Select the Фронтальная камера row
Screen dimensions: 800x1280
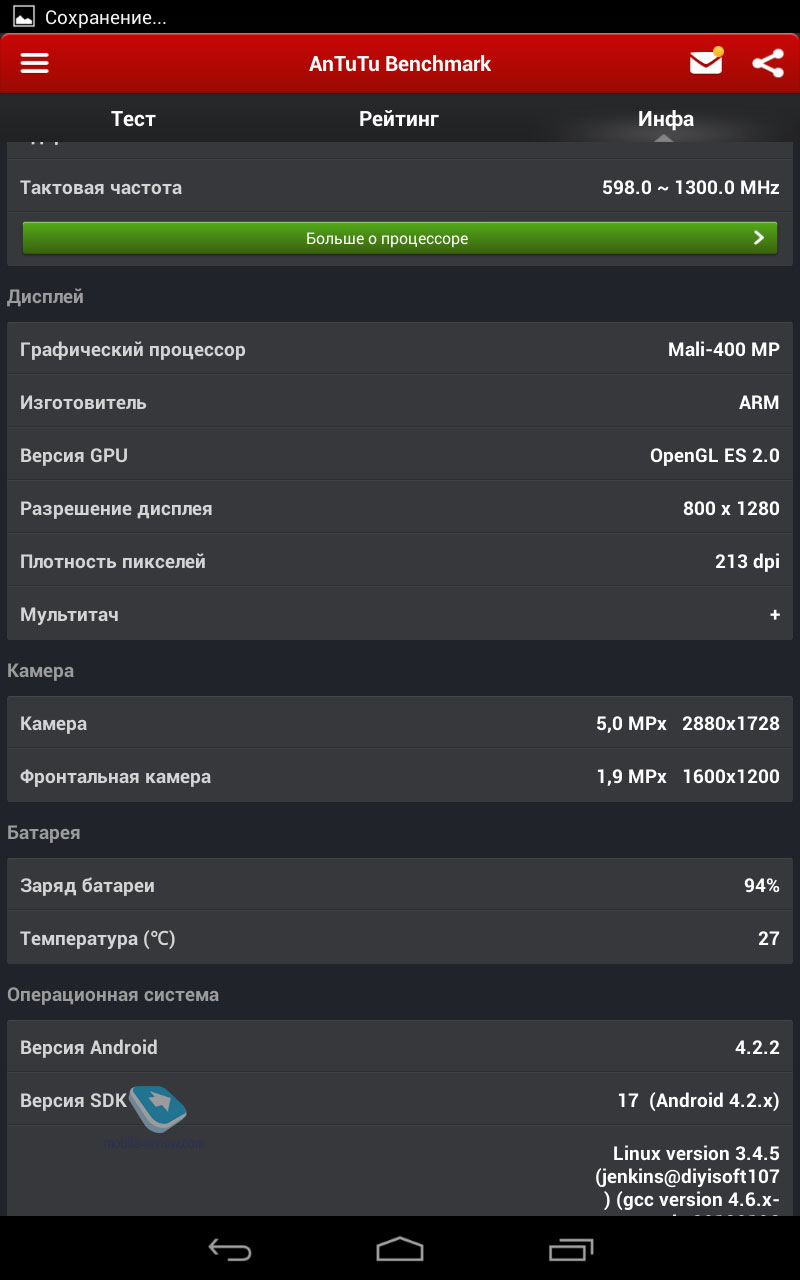(x=400, y=776)
